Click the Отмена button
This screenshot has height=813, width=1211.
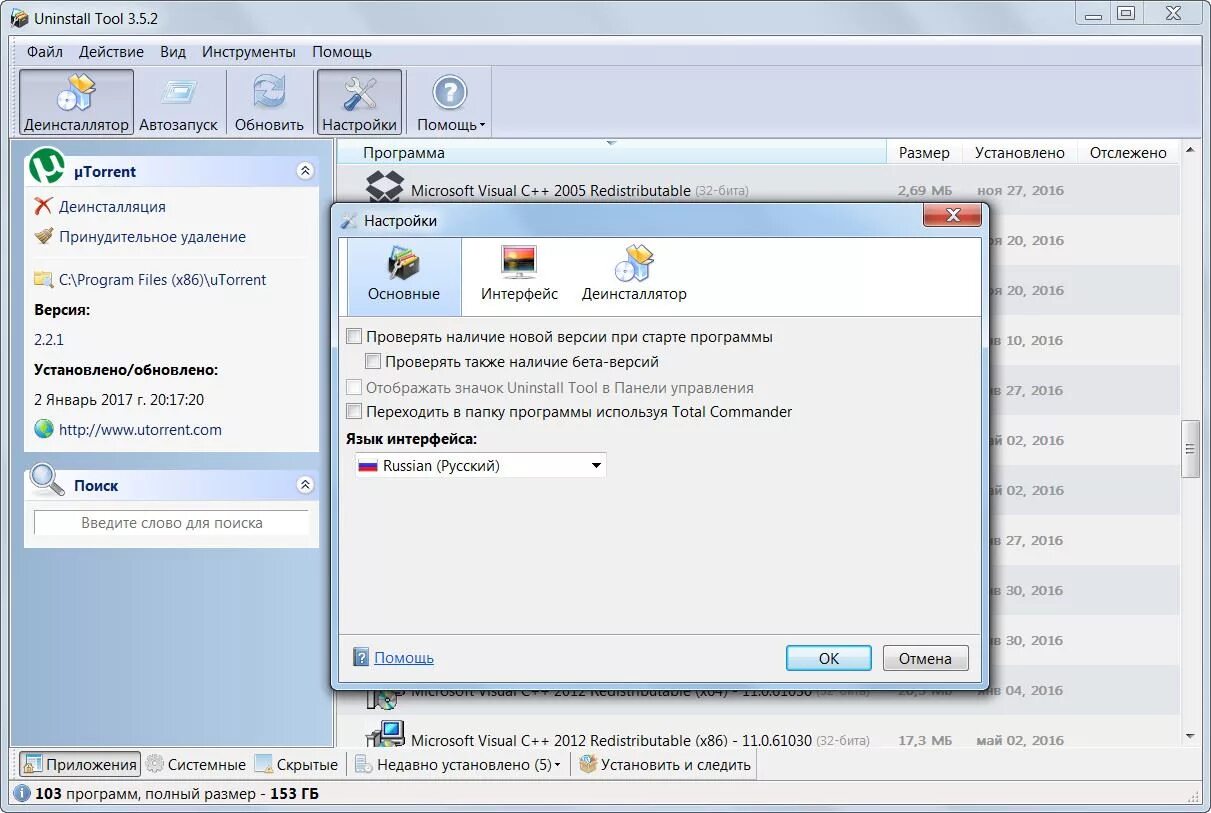[925, 658]
